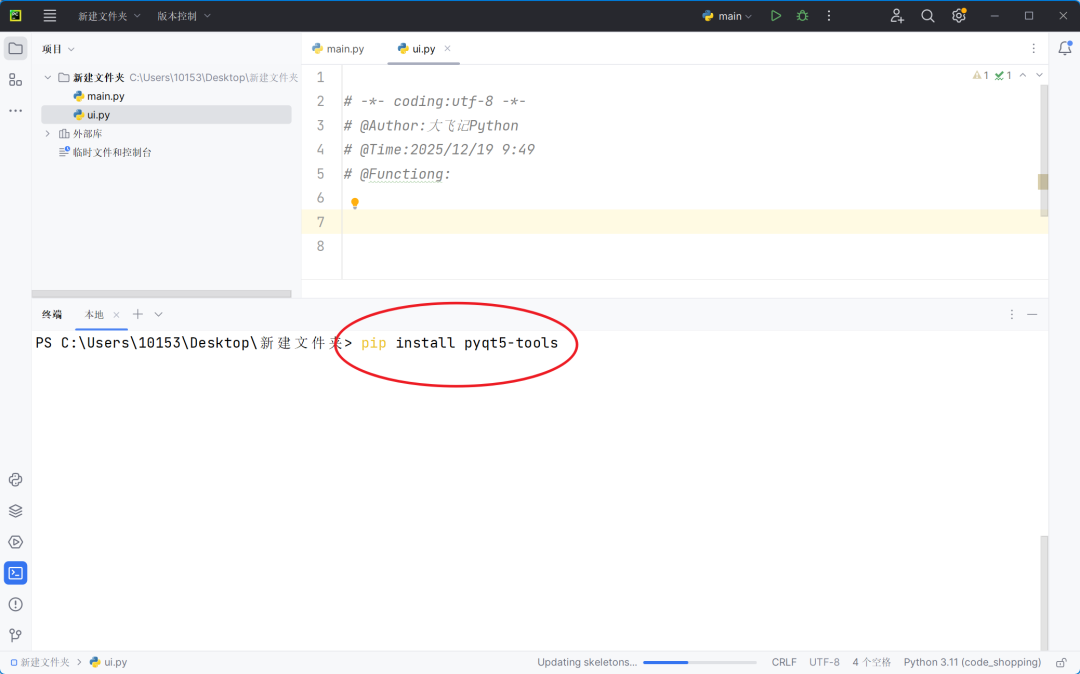Open the Project tool window folder icon
This screenshot has width=1080, height=674.
15,49
